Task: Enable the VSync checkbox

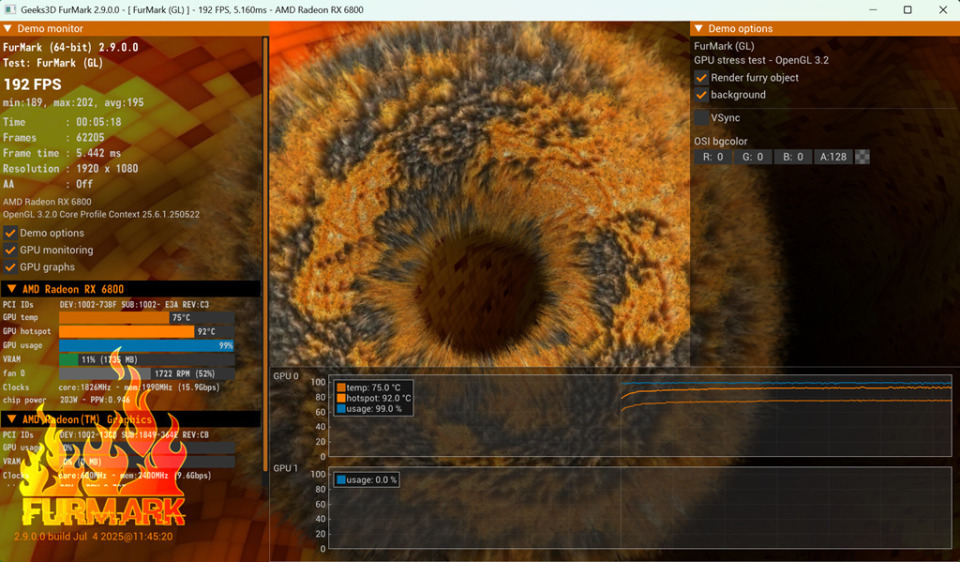Action: (x=702, y=118)
